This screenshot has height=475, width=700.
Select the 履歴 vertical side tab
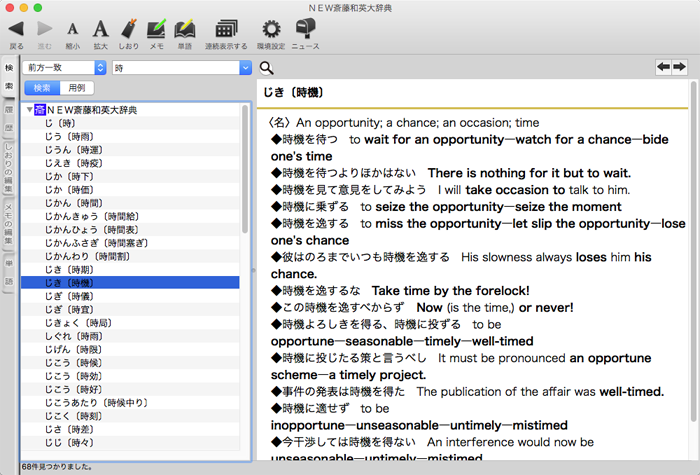coord(9,119)
